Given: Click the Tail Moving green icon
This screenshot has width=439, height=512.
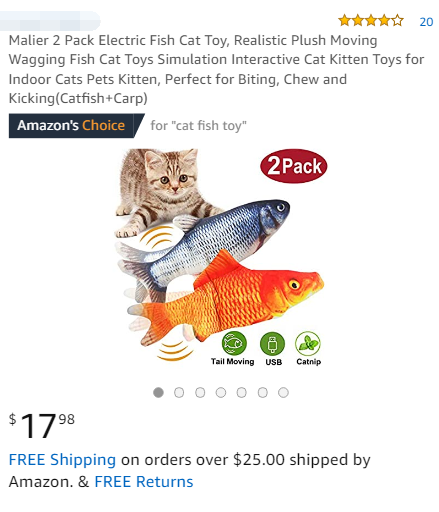Looking at the screenshot, I should tap(234, 343).
